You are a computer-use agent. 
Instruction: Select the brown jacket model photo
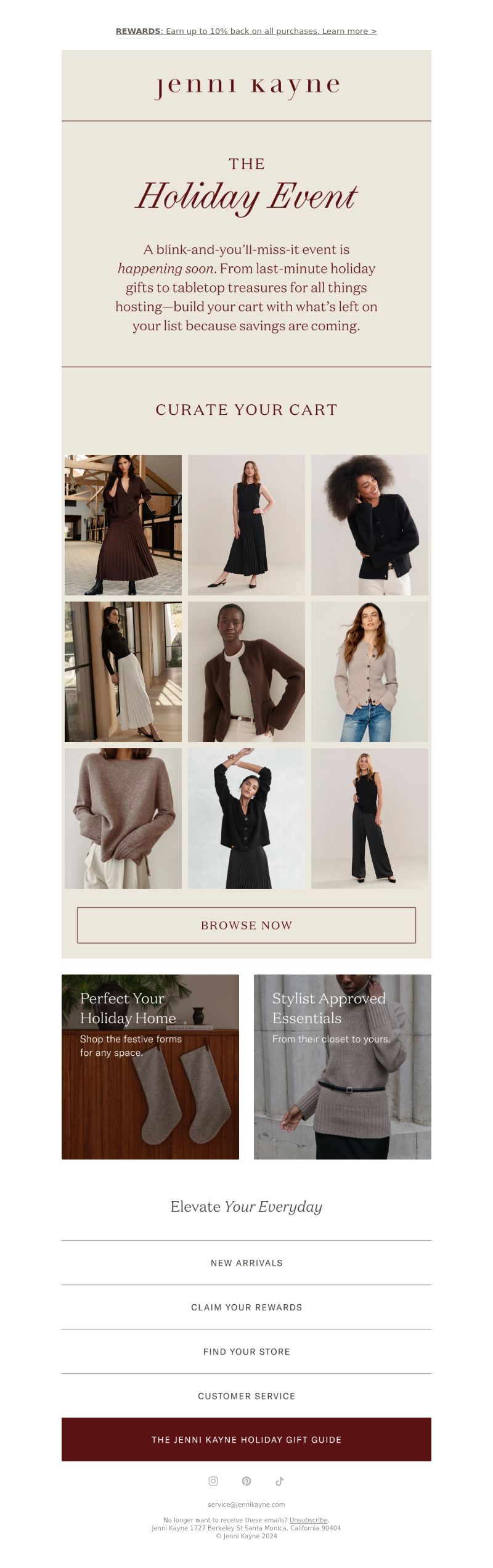[x=246, y=671]
